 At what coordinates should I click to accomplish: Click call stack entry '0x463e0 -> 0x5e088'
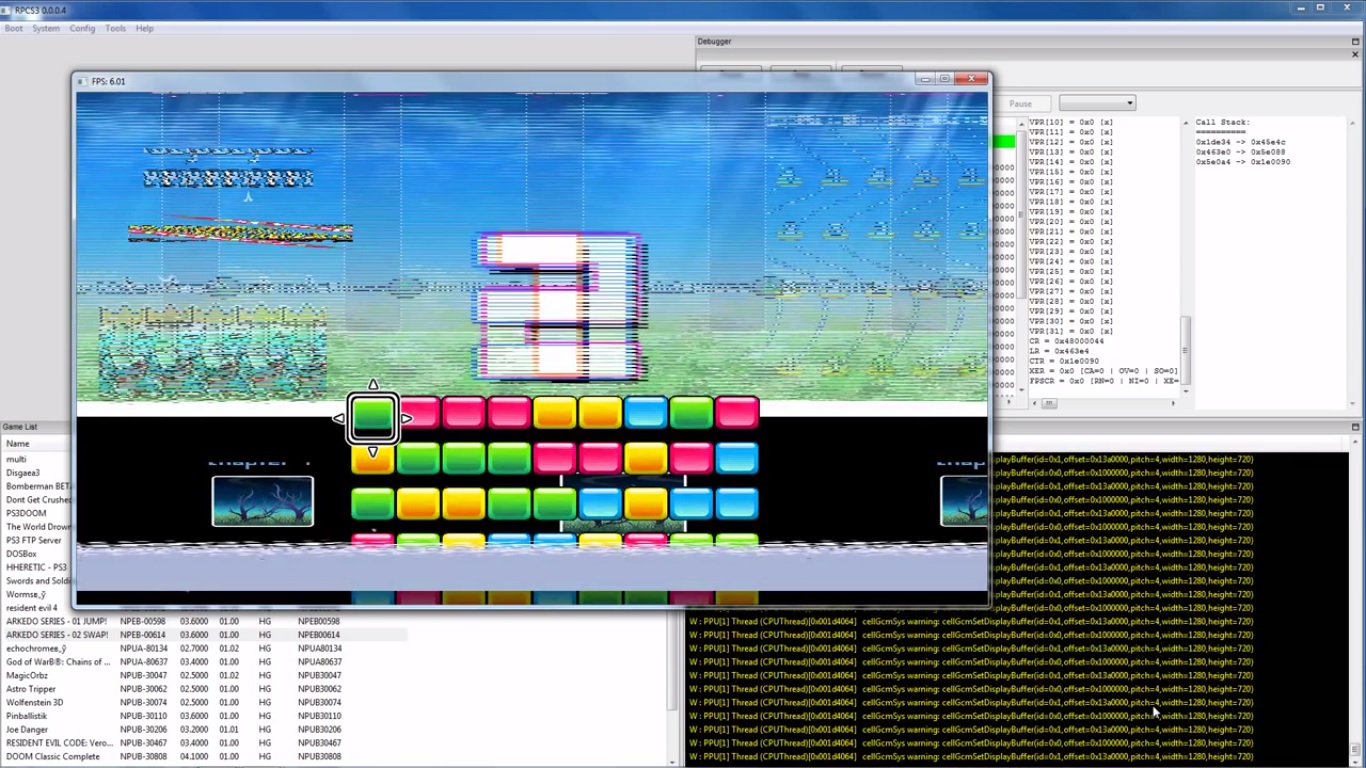click(1241, 152)
